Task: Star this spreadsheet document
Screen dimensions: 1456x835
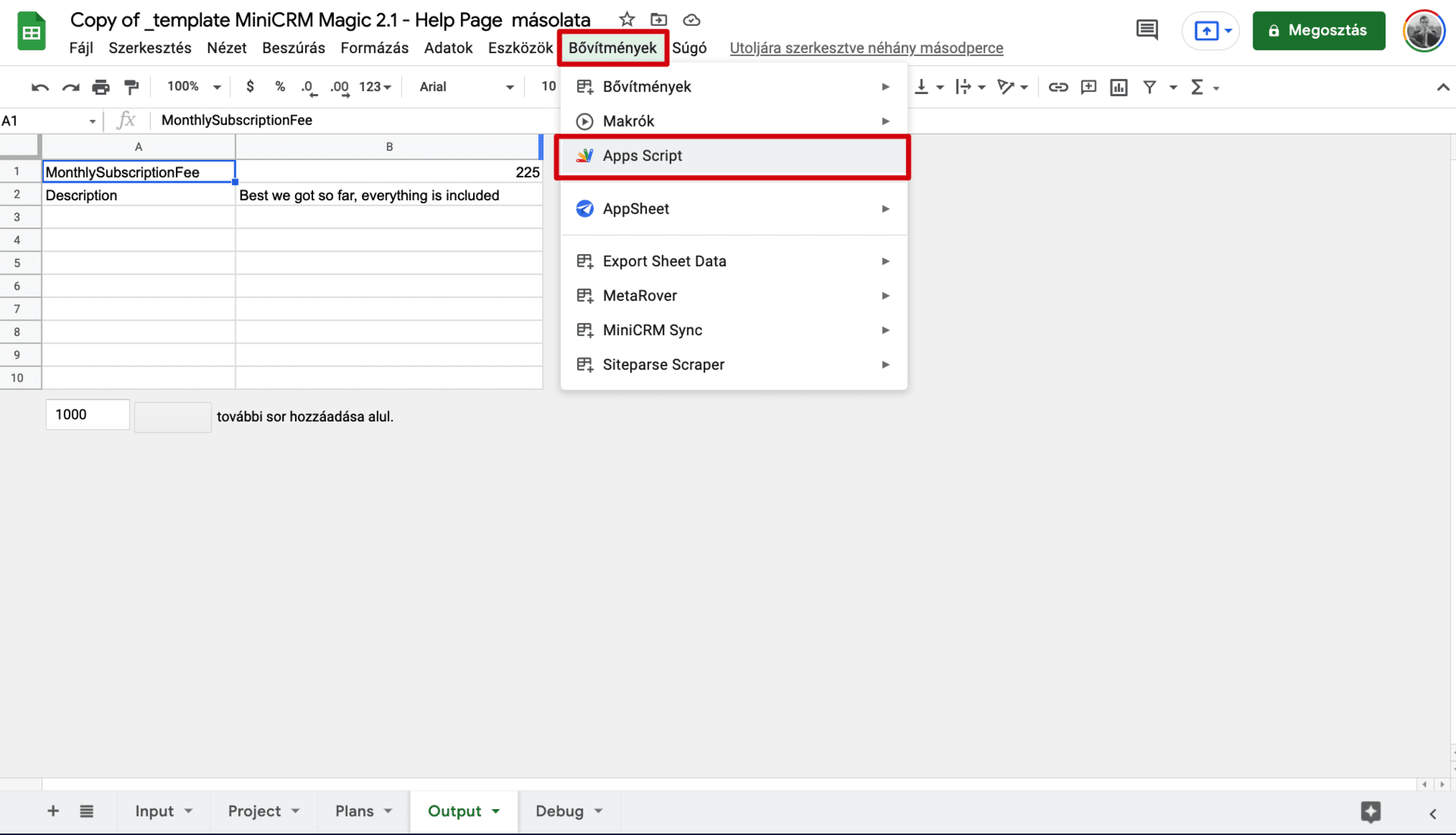Action: (x=626, y=20)
